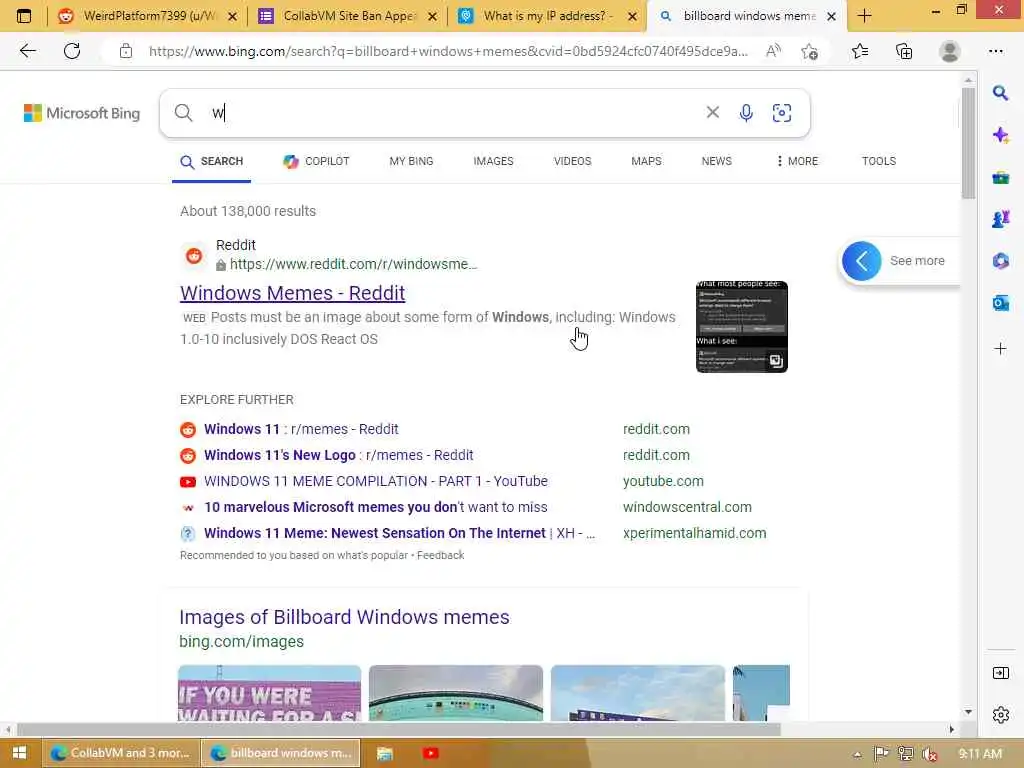Go to Microsoft Bing home logo
The width and height of the screenshot is (1024, 768).
click(x=82, y=113)
